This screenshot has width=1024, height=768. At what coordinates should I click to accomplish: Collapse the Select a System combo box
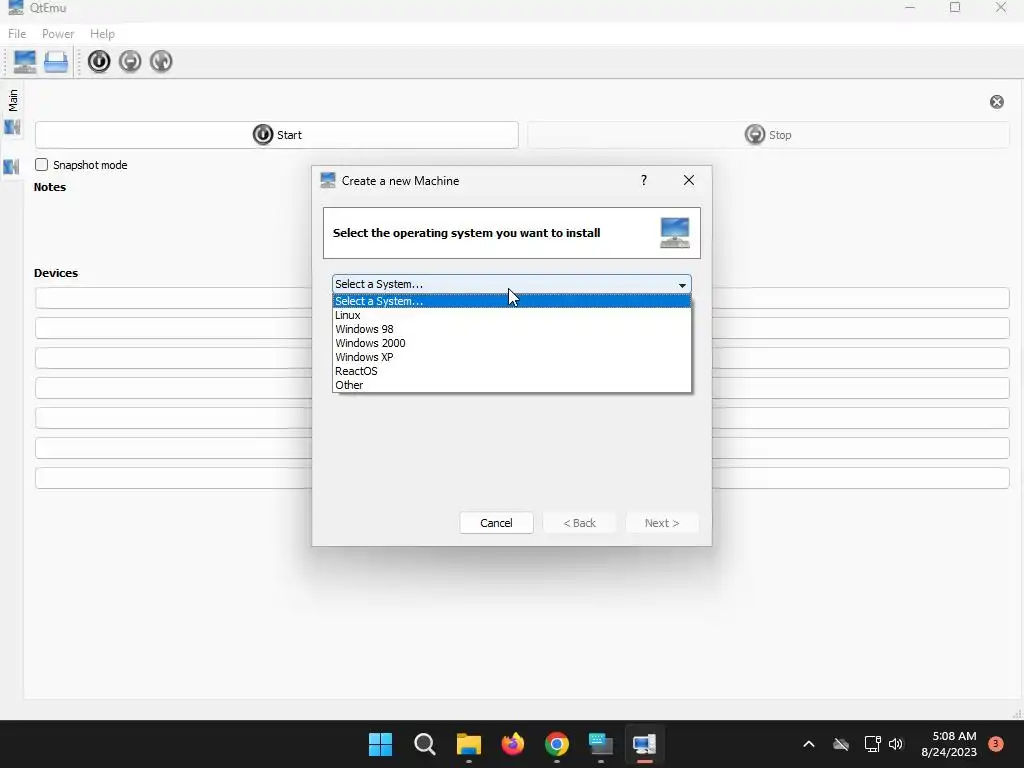coord(511,284)
